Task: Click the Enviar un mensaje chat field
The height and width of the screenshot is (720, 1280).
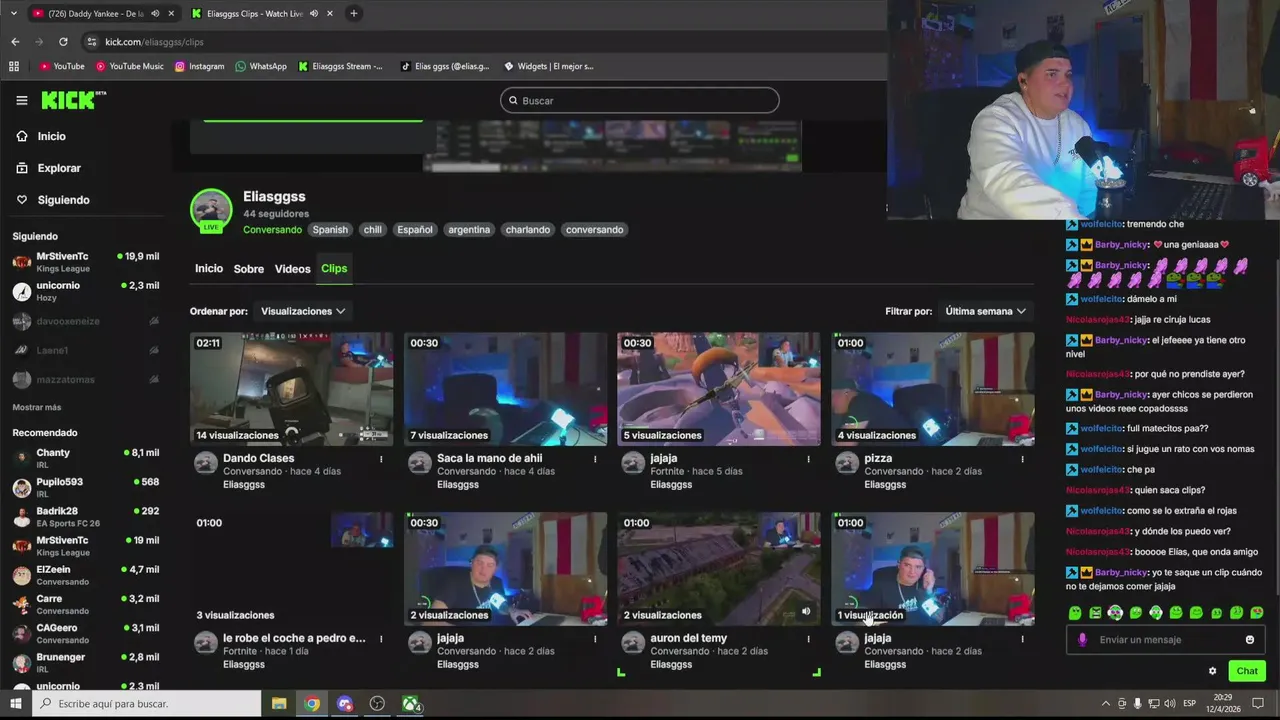Action: pos(1165,640)
